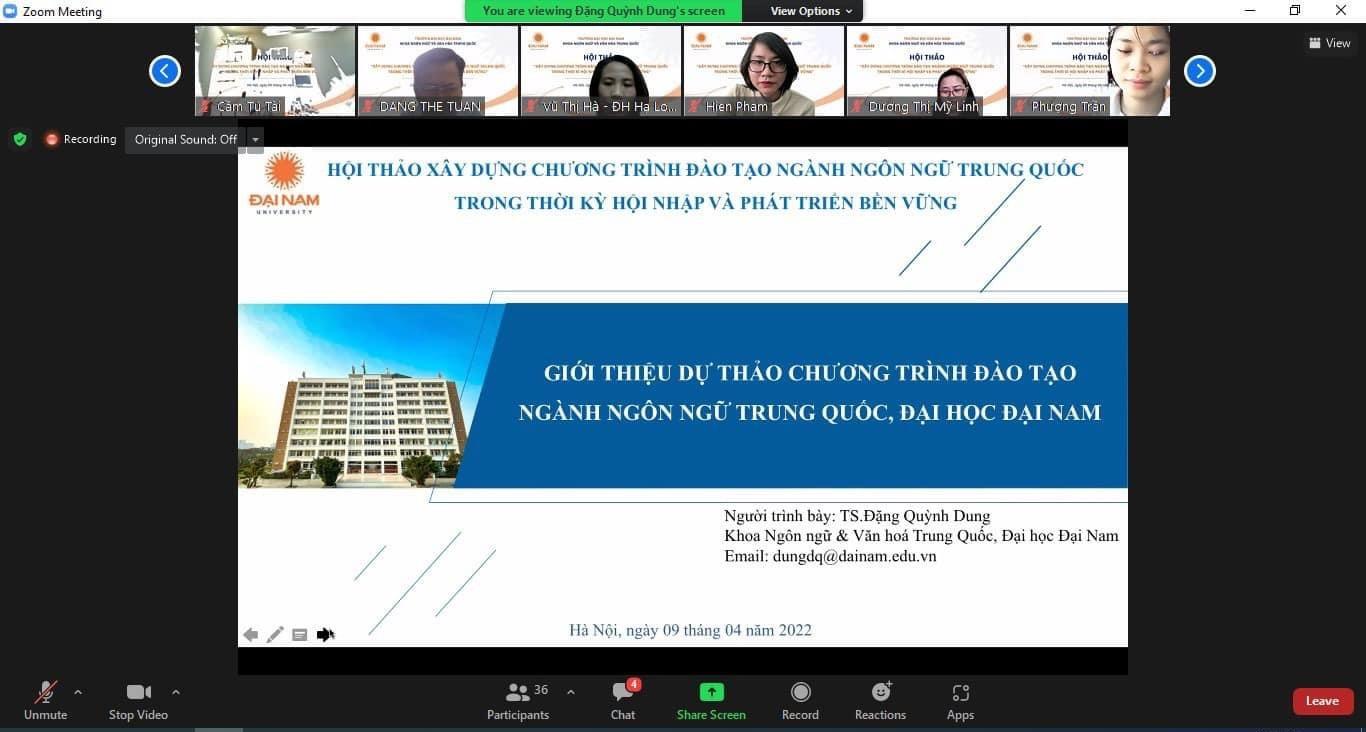Image resolution: width=1366 pixels, height=732 pixels.
Task: Open the Participants panel
Action: 518,700
